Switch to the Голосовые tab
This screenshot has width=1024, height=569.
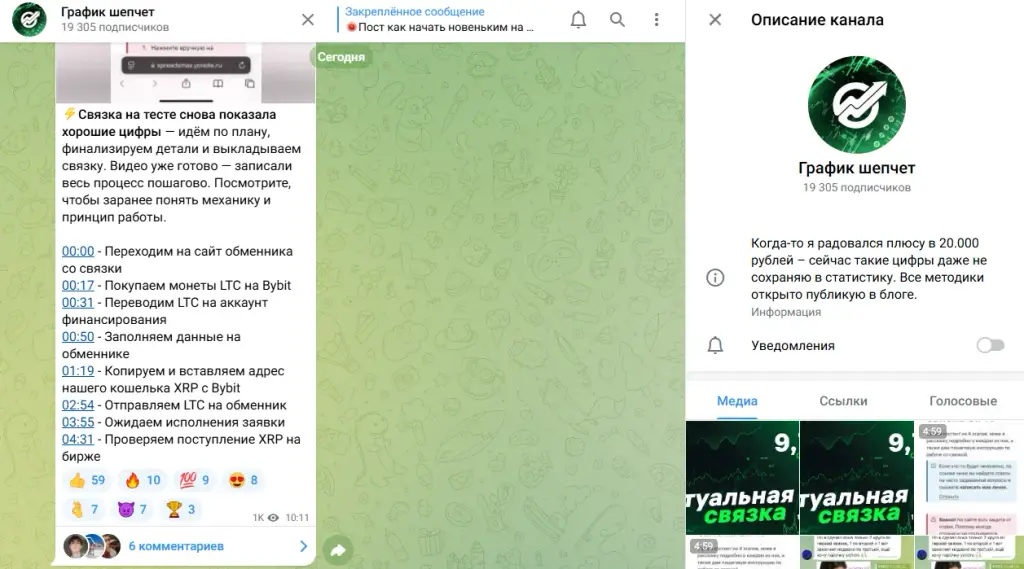[x=963, y=401]
